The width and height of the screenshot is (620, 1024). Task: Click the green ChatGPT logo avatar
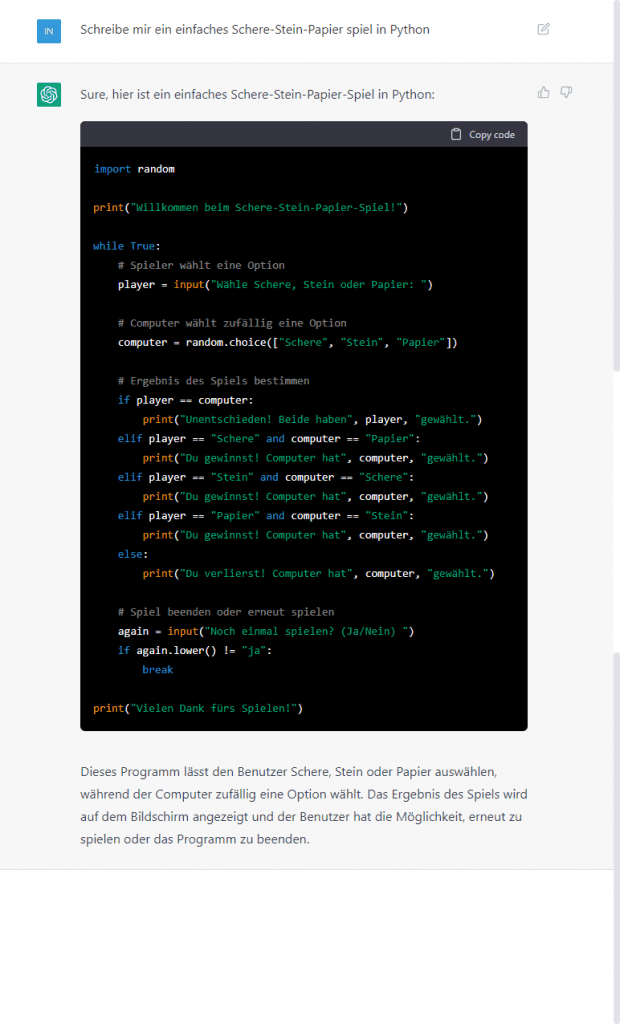click(x=49, y=95)
